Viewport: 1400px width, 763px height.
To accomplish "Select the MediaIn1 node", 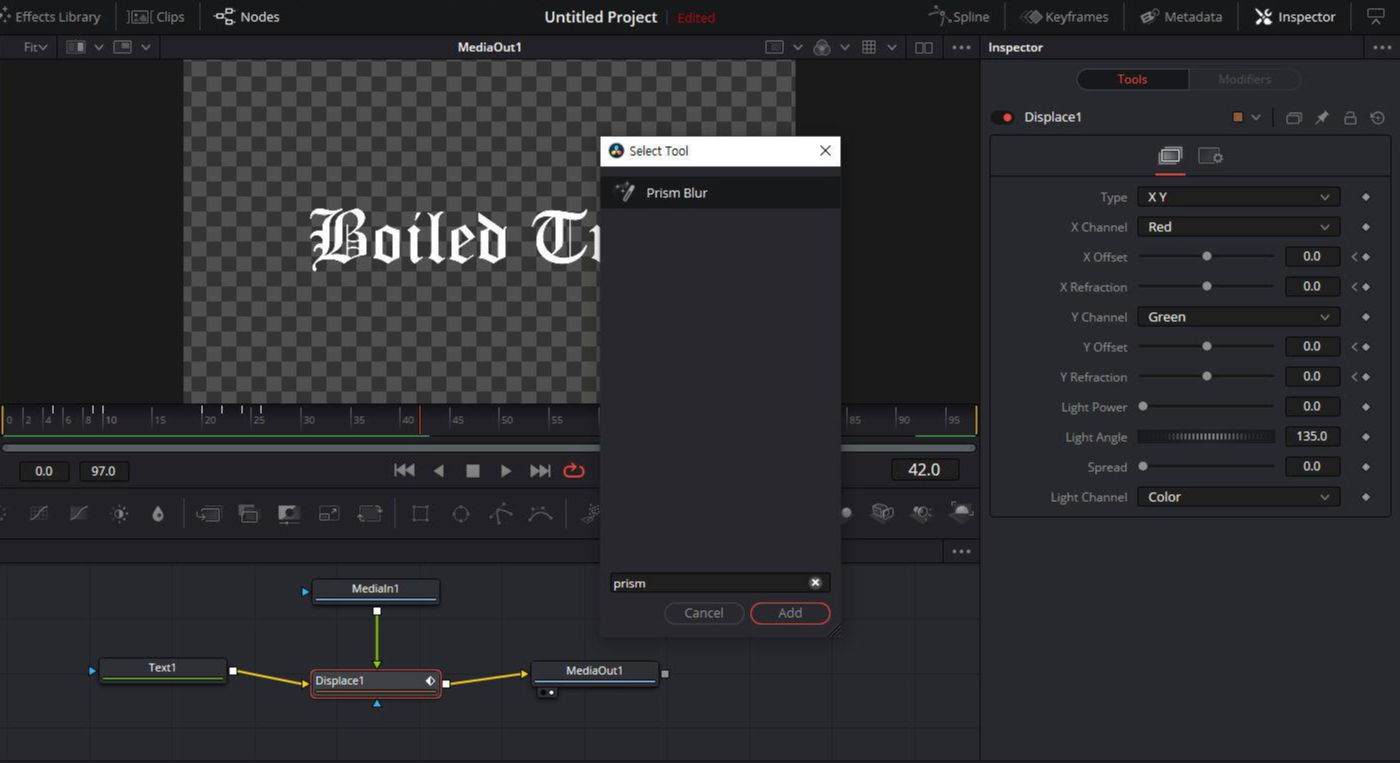I will (376, 591).
